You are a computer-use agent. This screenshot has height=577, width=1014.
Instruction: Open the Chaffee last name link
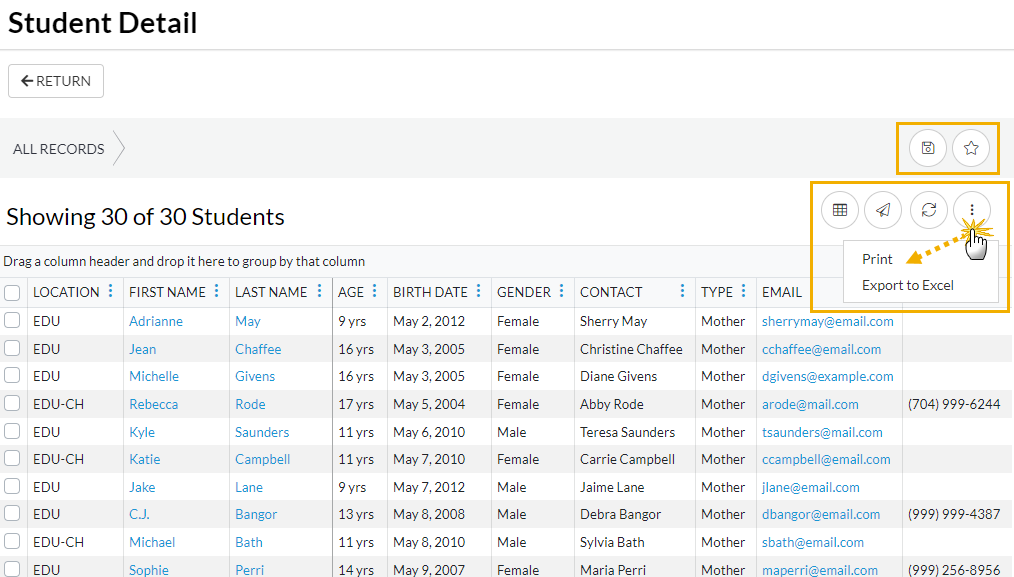(258, 349)
